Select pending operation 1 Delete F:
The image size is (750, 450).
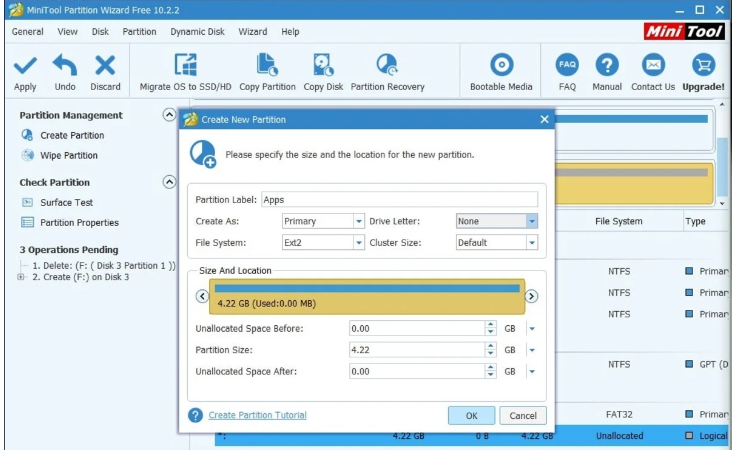click(x=104, y=265)
